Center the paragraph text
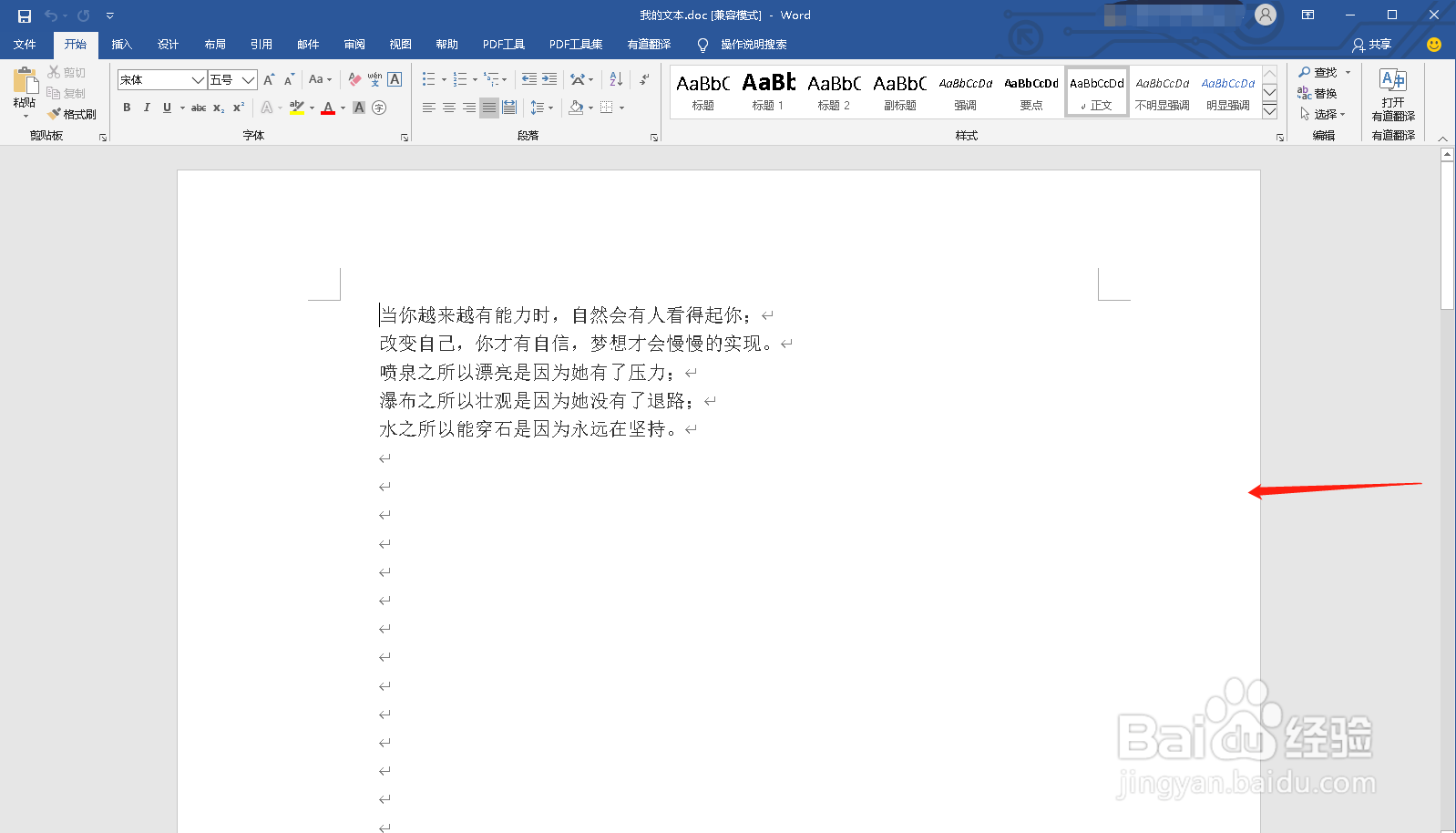 click(x=449, y=108)
